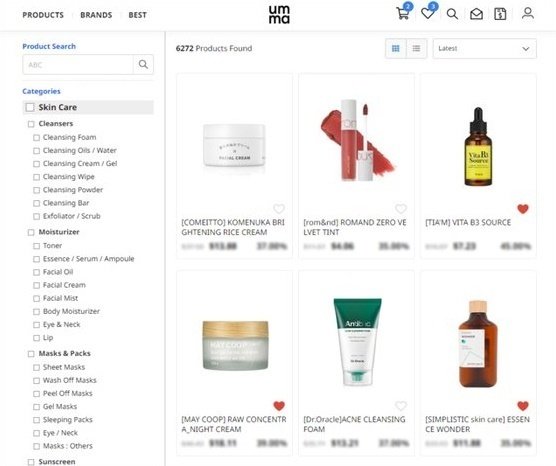Open Dr.Oracle Acne Cleansing Foam image
This screenshot has width=556, height=466.
click(x=357, y=342)
